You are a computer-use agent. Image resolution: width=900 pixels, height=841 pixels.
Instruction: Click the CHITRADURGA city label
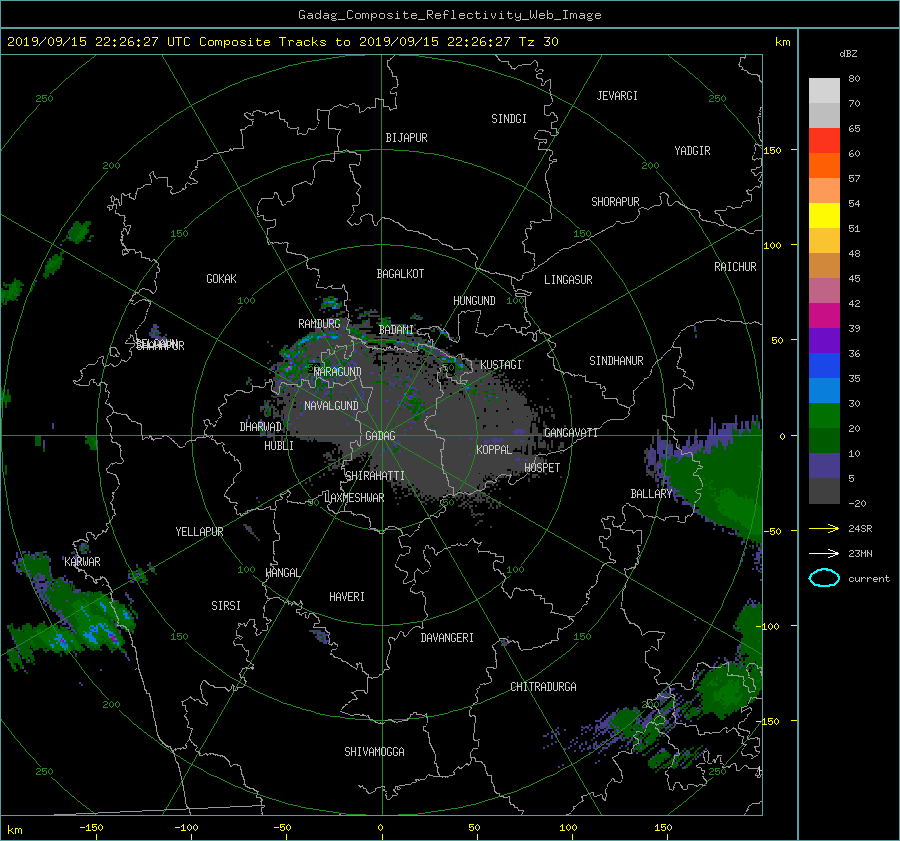coord(543,687)
